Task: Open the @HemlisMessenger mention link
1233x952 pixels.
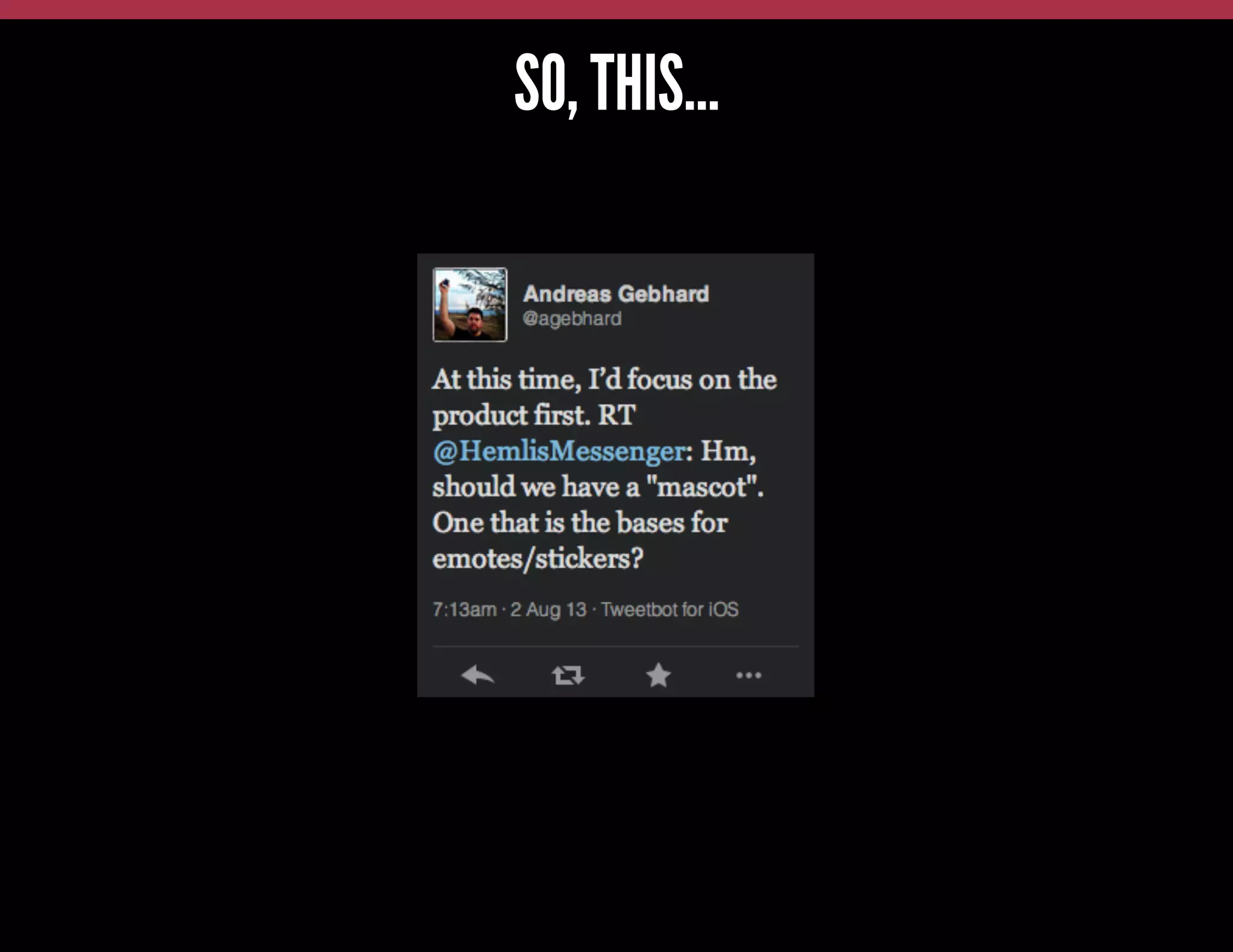Action: click(558, 451)
